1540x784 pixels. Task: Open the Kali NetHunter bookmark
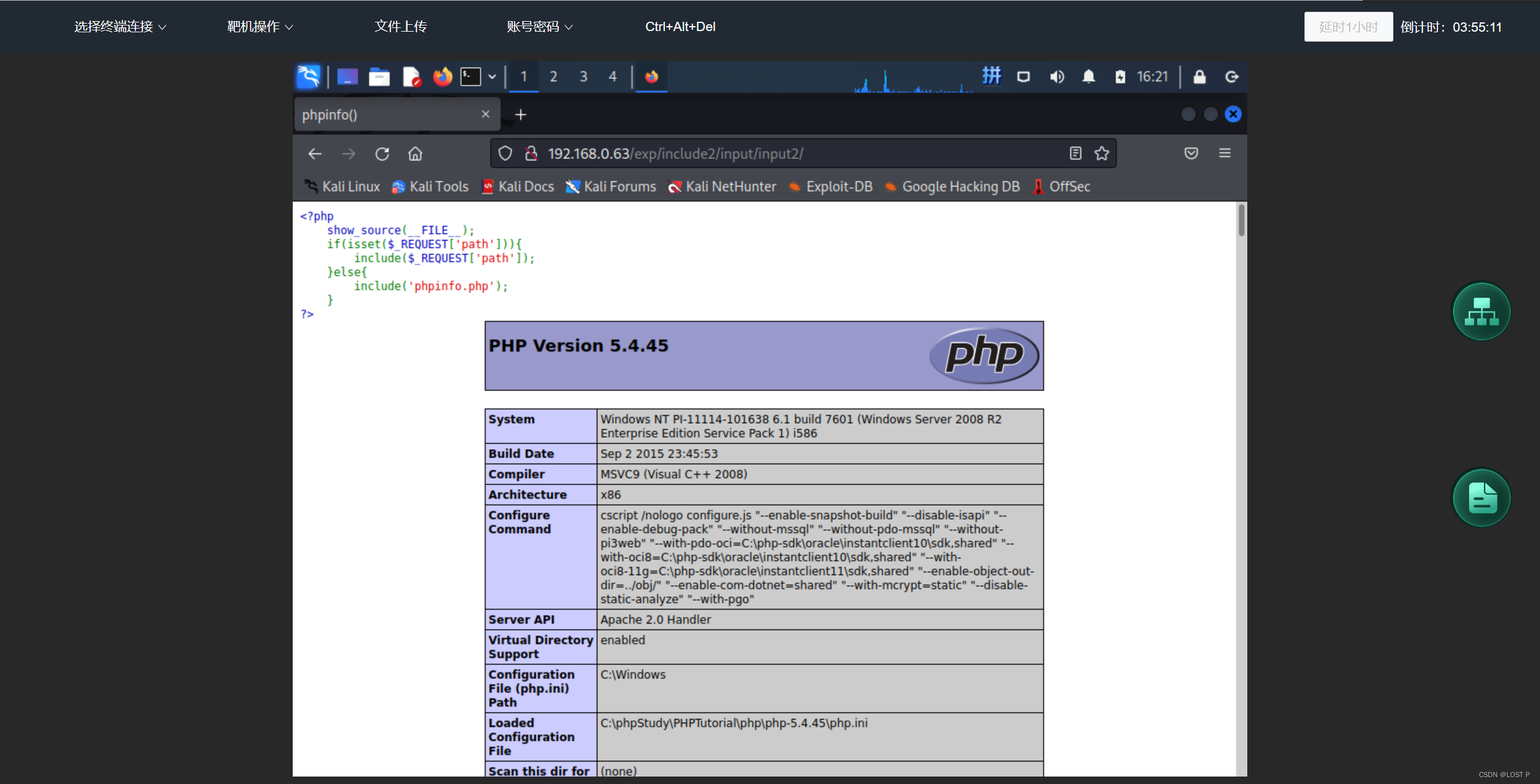[x=722, y=186]
